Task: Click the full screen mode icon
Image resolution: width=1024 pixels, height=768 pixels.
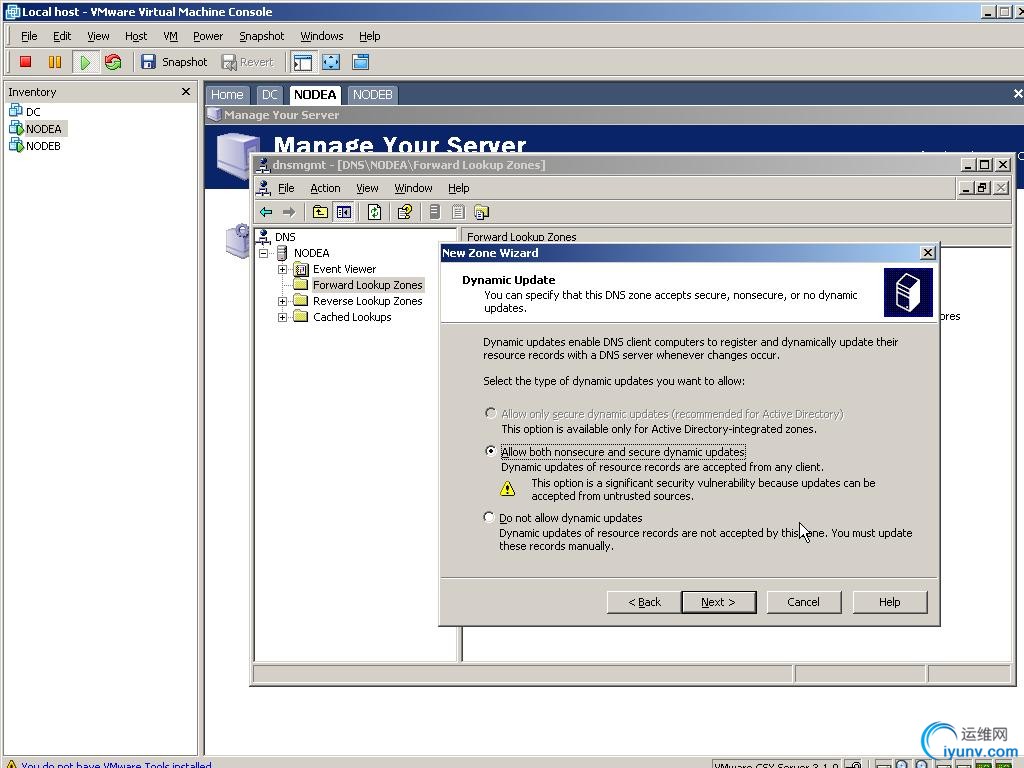Action: point(332,62)
